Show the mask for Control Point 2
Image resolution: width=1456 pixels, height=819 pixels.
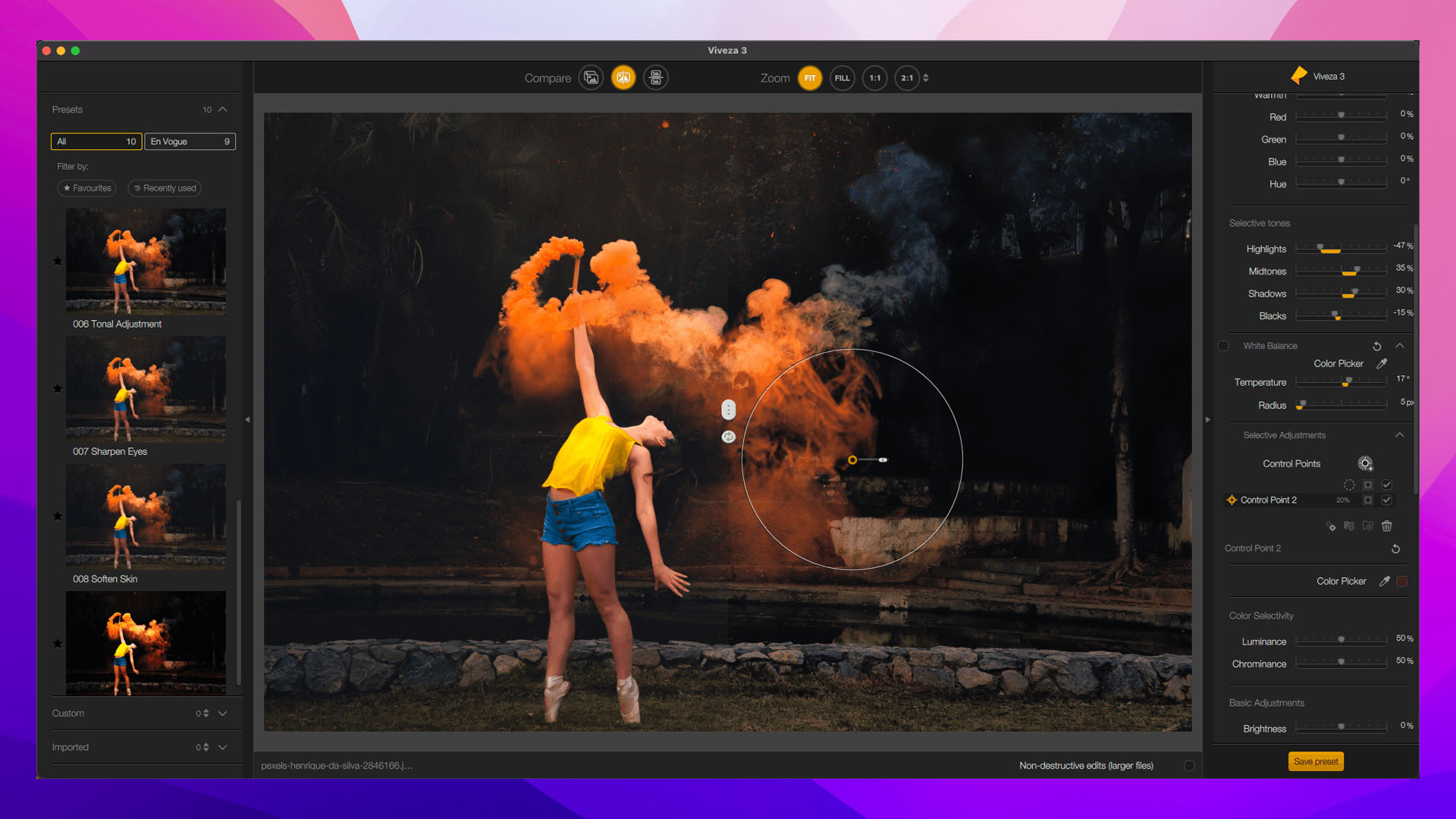1368,500
